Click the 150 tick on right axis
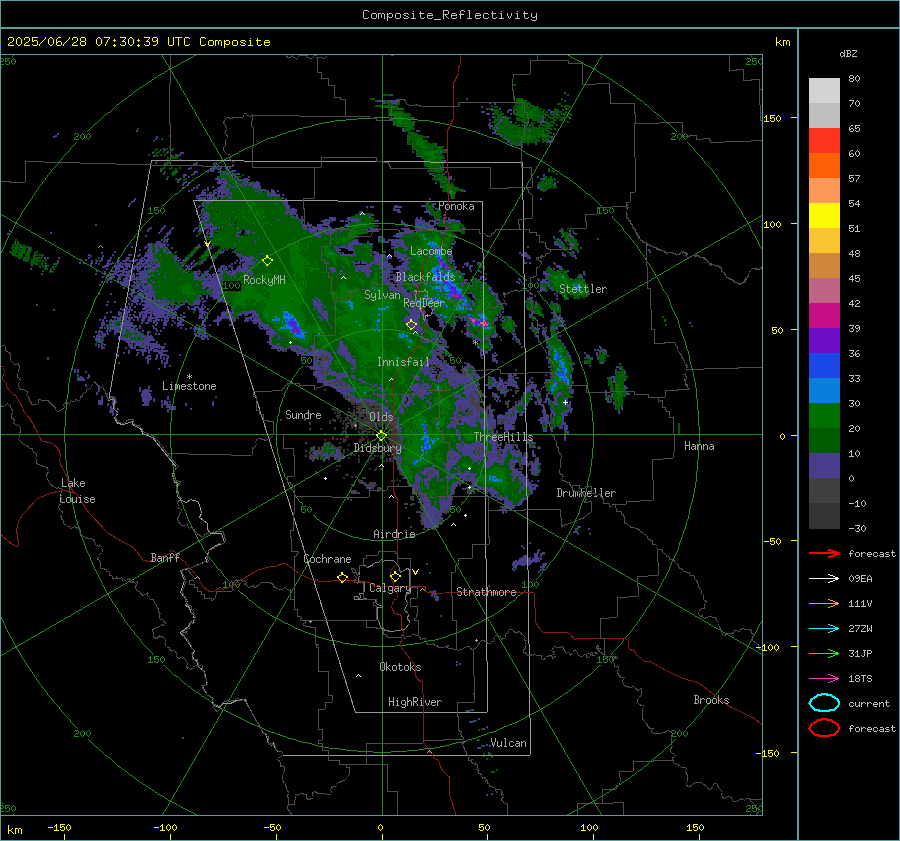The width and height of the screenshot is (900, 841). click(772, 118)
